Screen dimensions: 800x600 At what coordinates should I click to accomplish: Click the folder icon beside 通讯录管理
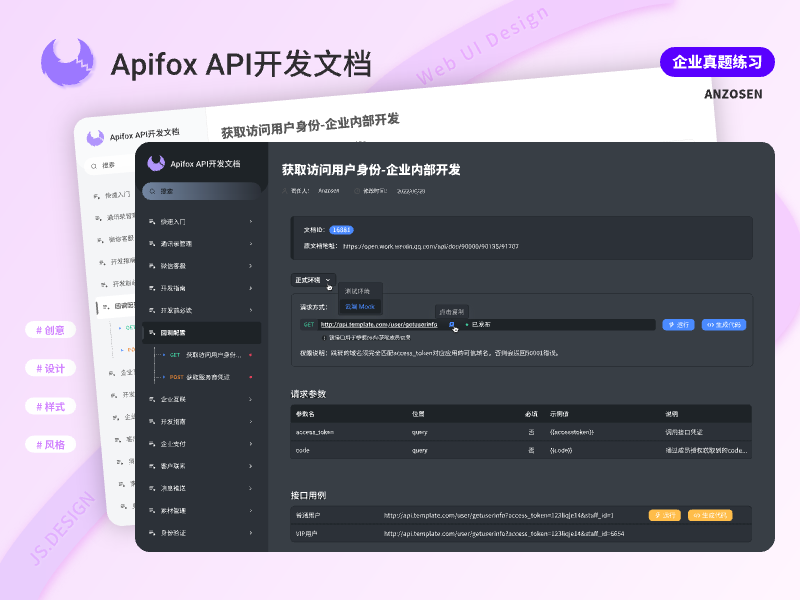click(152, 244)
